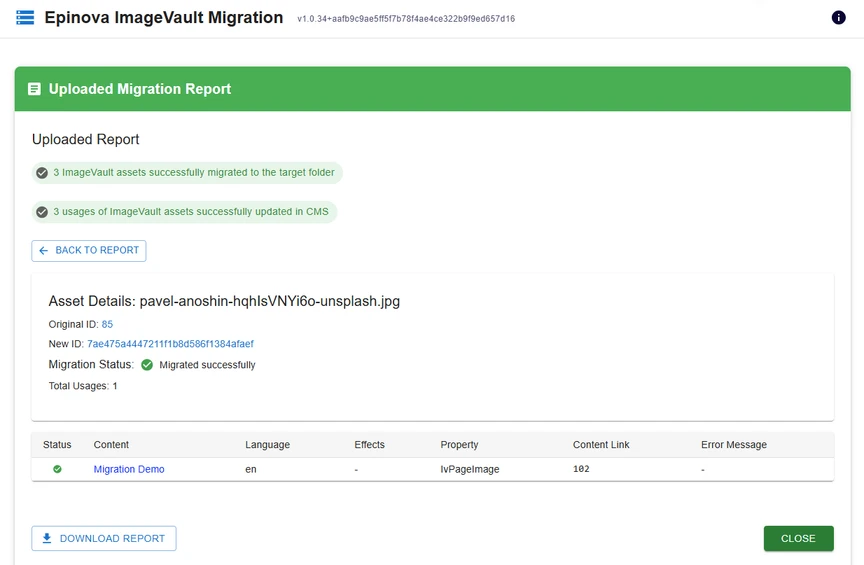
Task: Click the Total Usages: 1 text
Action: point(83,386)
